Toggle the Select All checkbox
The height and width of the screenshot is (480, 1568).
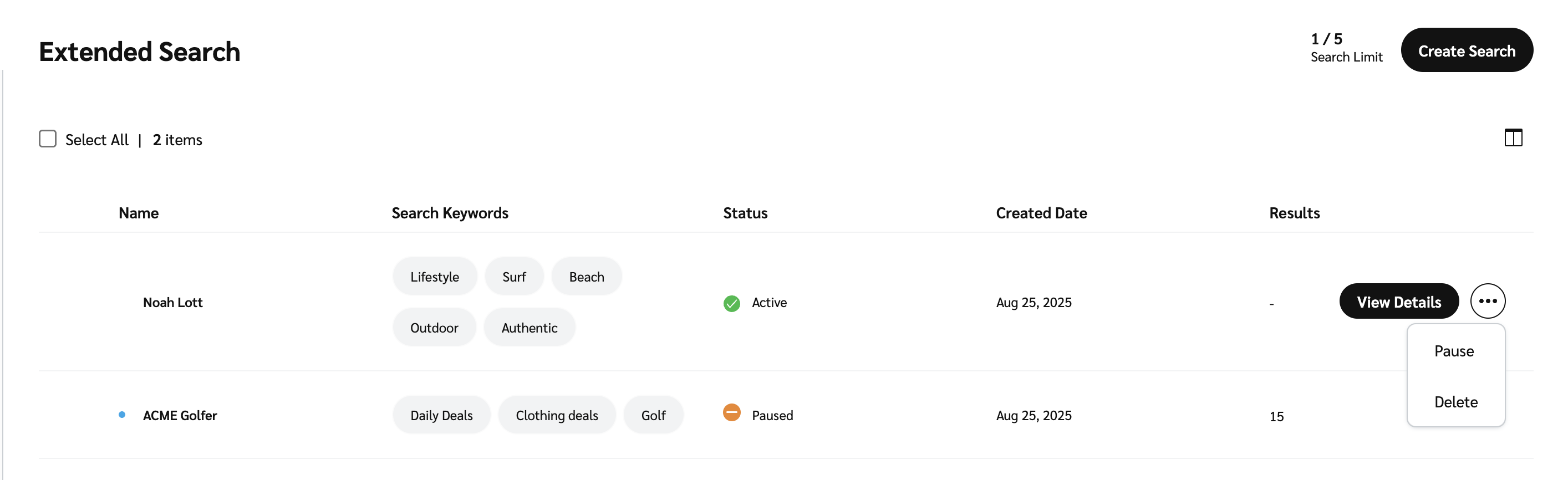(x=48, y=139)
